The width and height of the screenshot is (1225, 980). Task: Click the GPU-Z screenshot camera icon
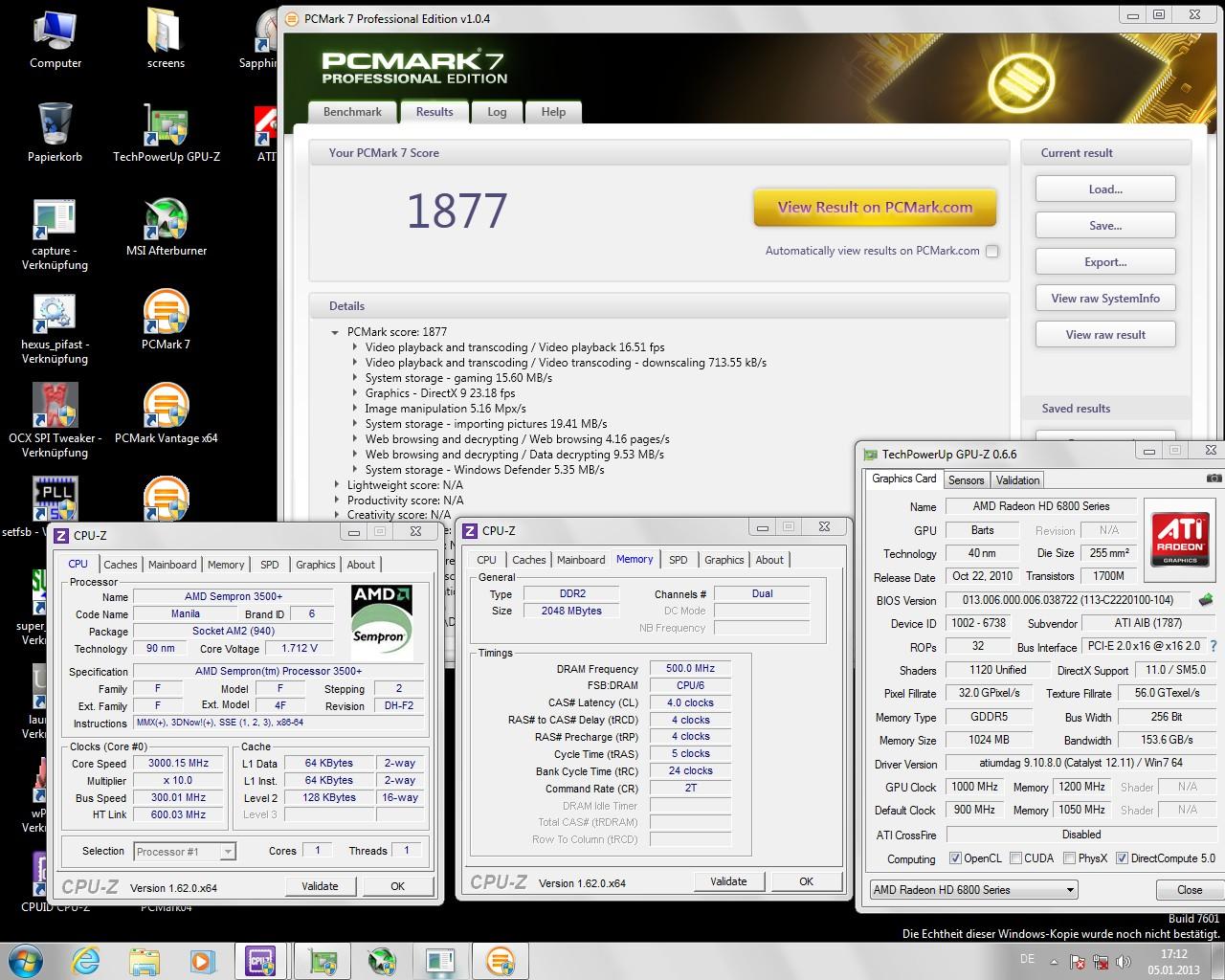(x=1214, y=479)
